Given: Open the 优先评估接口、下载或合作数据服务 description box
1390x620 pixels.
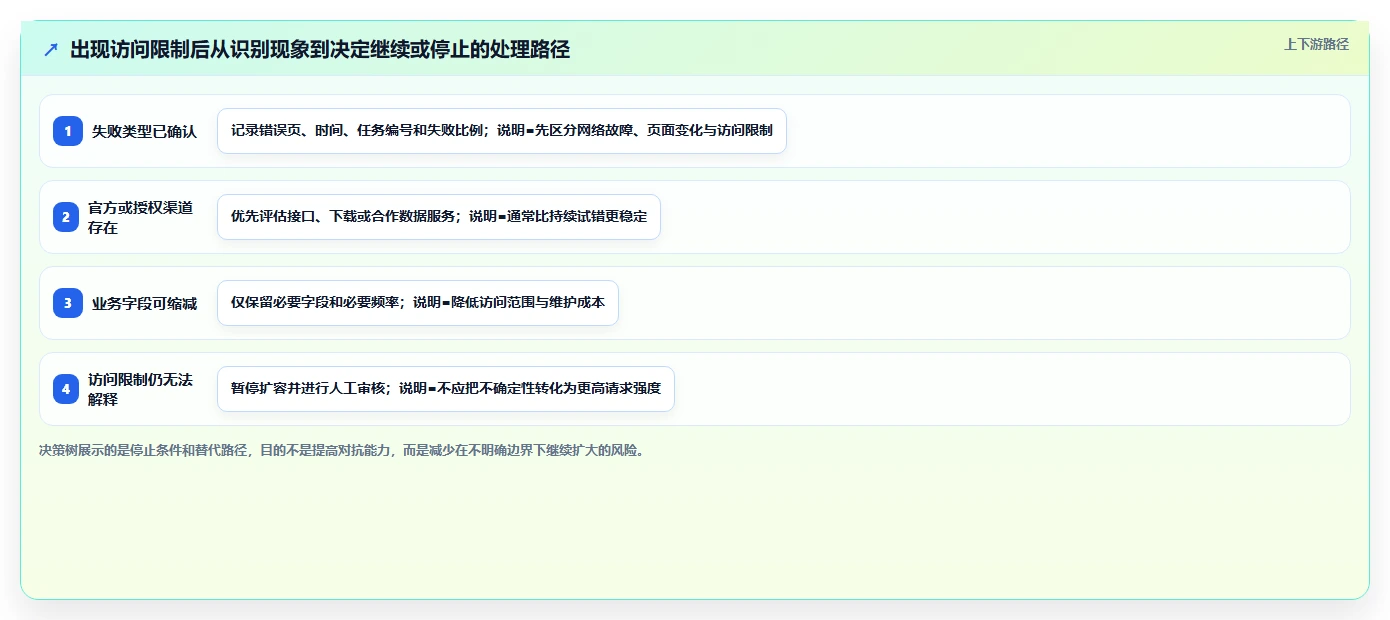Looking at the screenshot, I should pyautogui.click(x=439, y=217).
